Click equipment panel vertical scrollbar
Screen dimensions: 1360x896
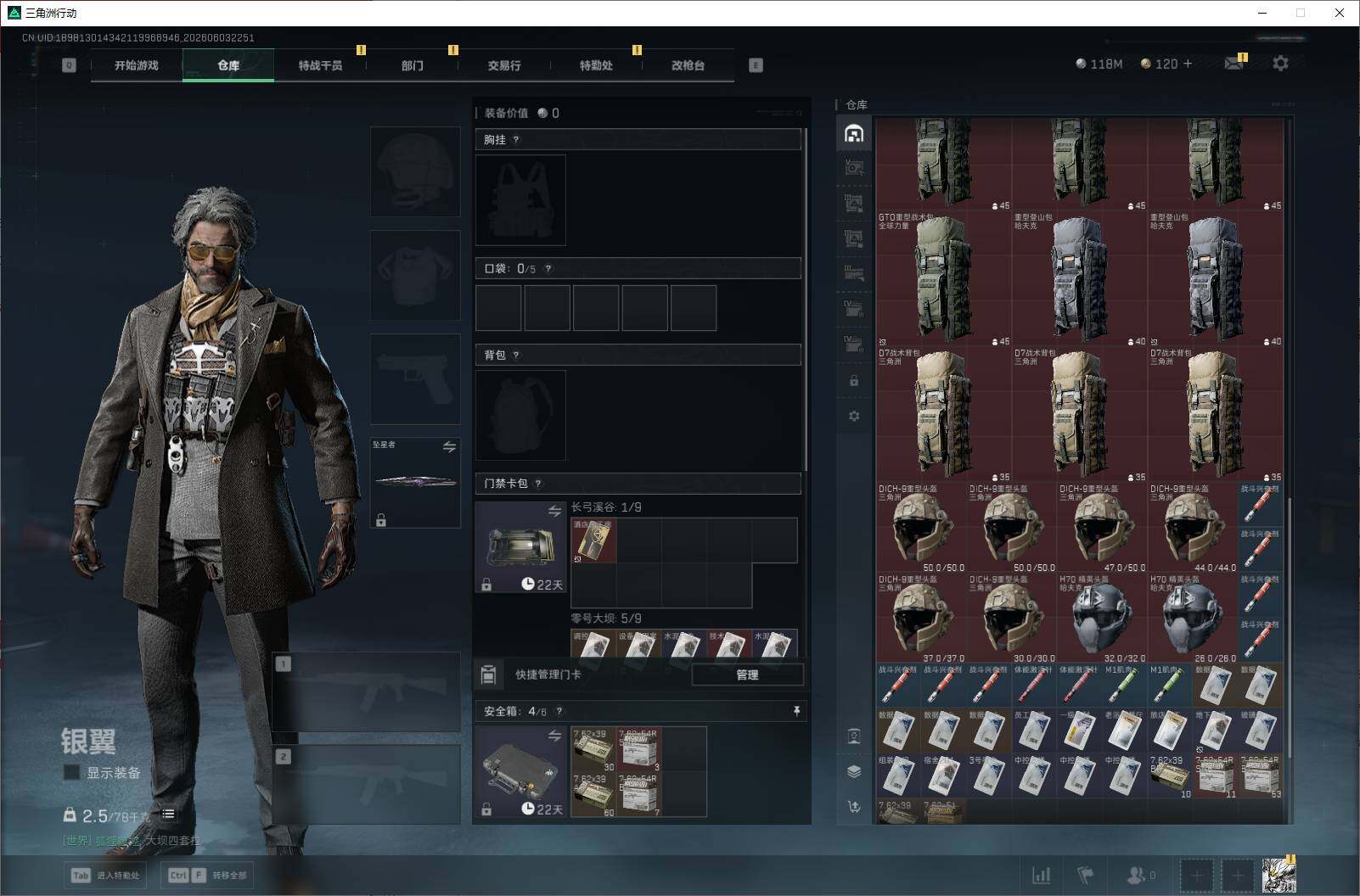(x=805, y=299)
